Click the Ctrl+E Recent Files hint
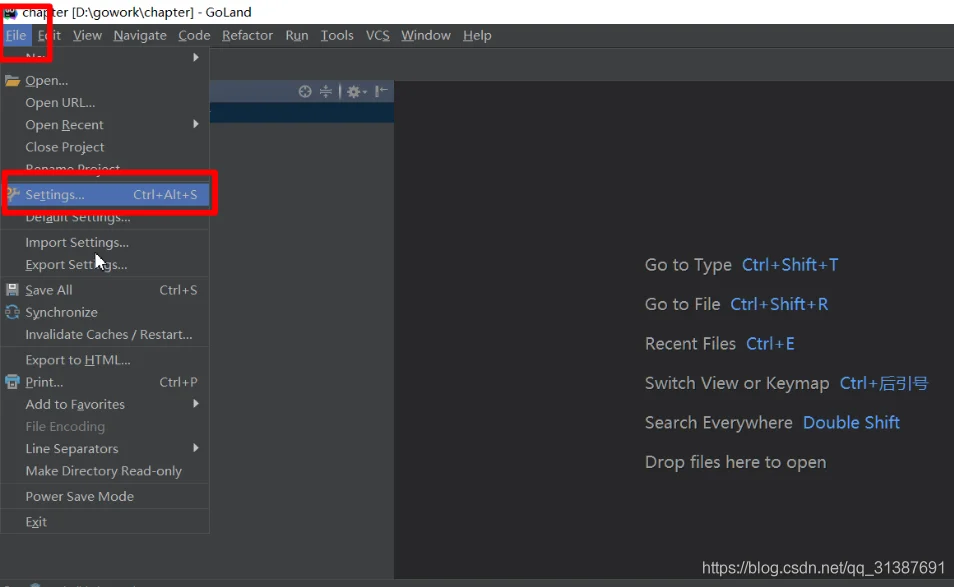Viewport: 954px width, 587px height. point(770,344)
